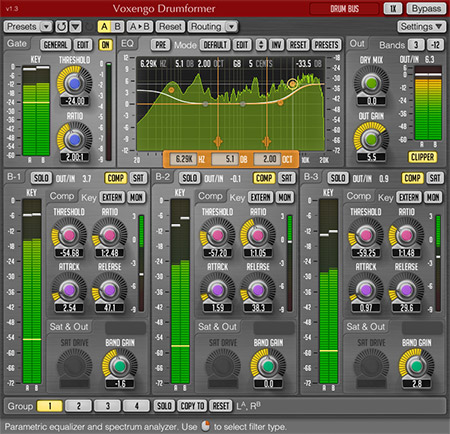Open the history dropdown triangle next to undo
450x434 pixels.
point(76,27)
